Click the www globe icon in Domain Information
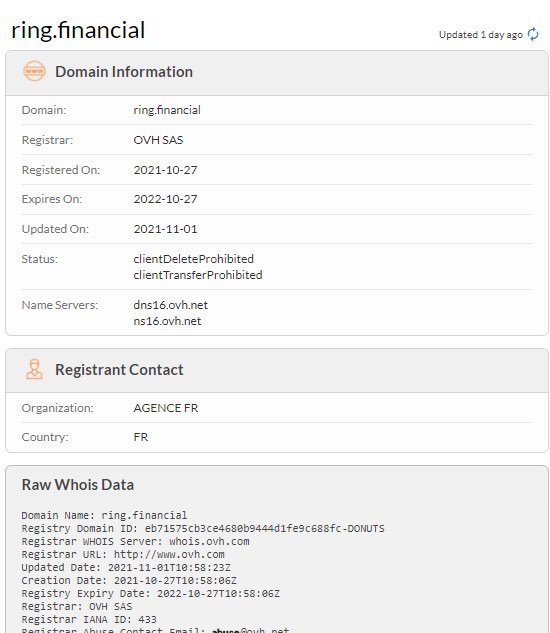 click(34, 71)
